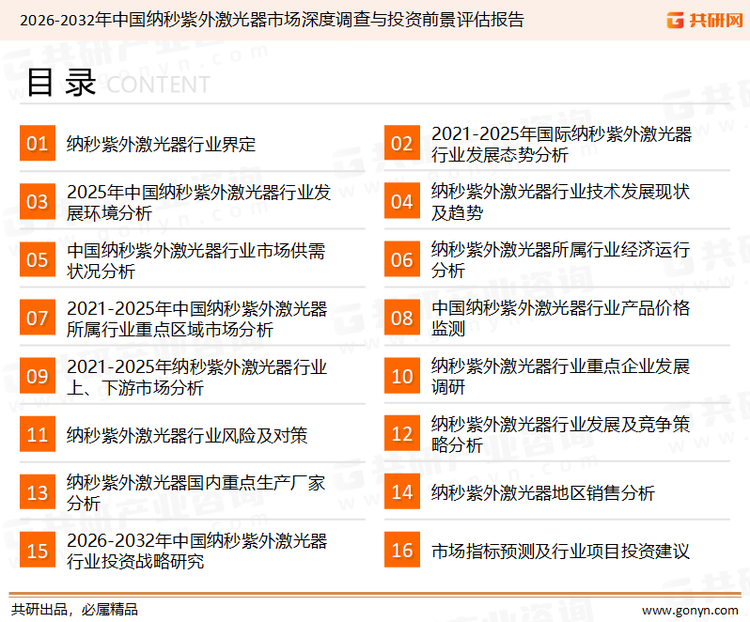The width and height of the screenshot is (750, 622).
Task: Click the footer slogan 共研出品，必属精品
Action: pos(75,610)
